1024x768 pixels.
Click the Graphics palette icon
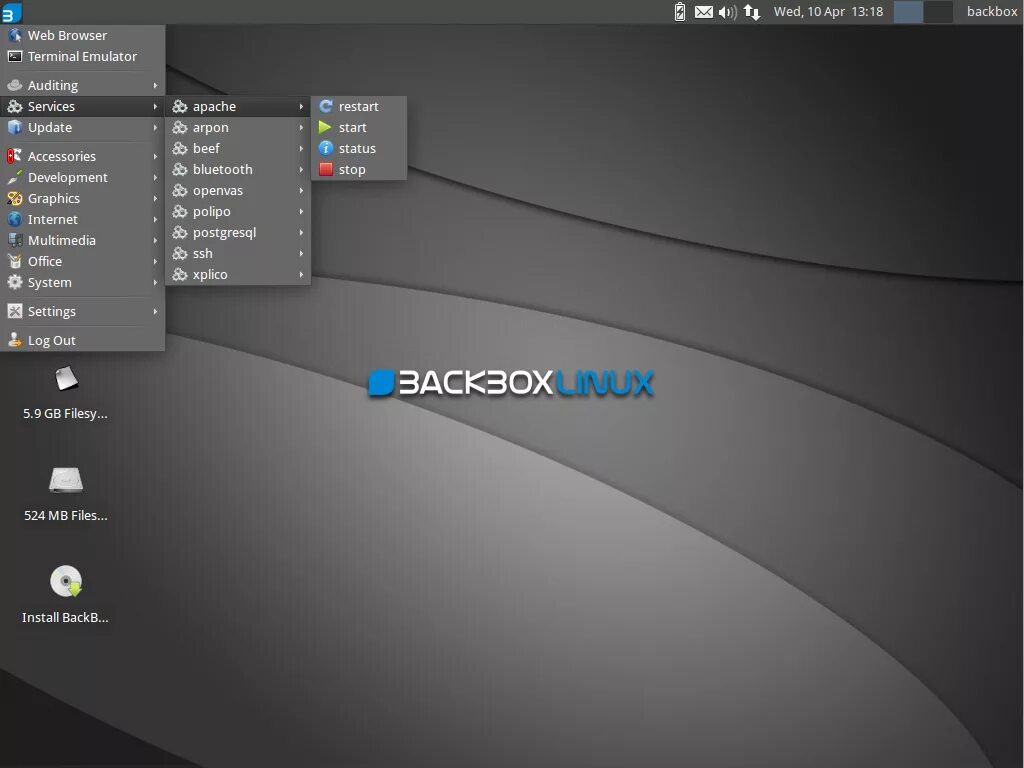point(14,199)
